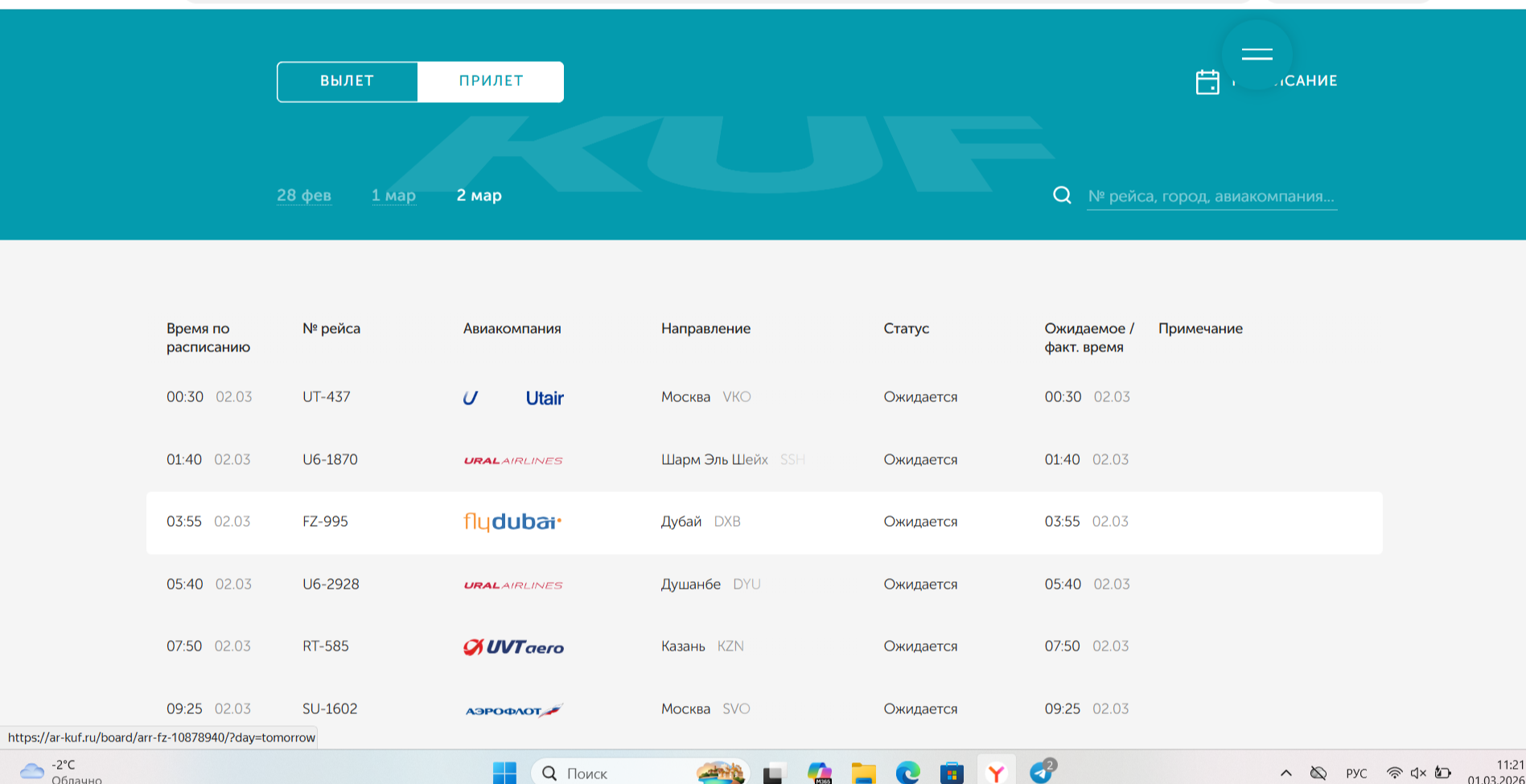Toggle the muted volume icon in tray

(1418, 773)
